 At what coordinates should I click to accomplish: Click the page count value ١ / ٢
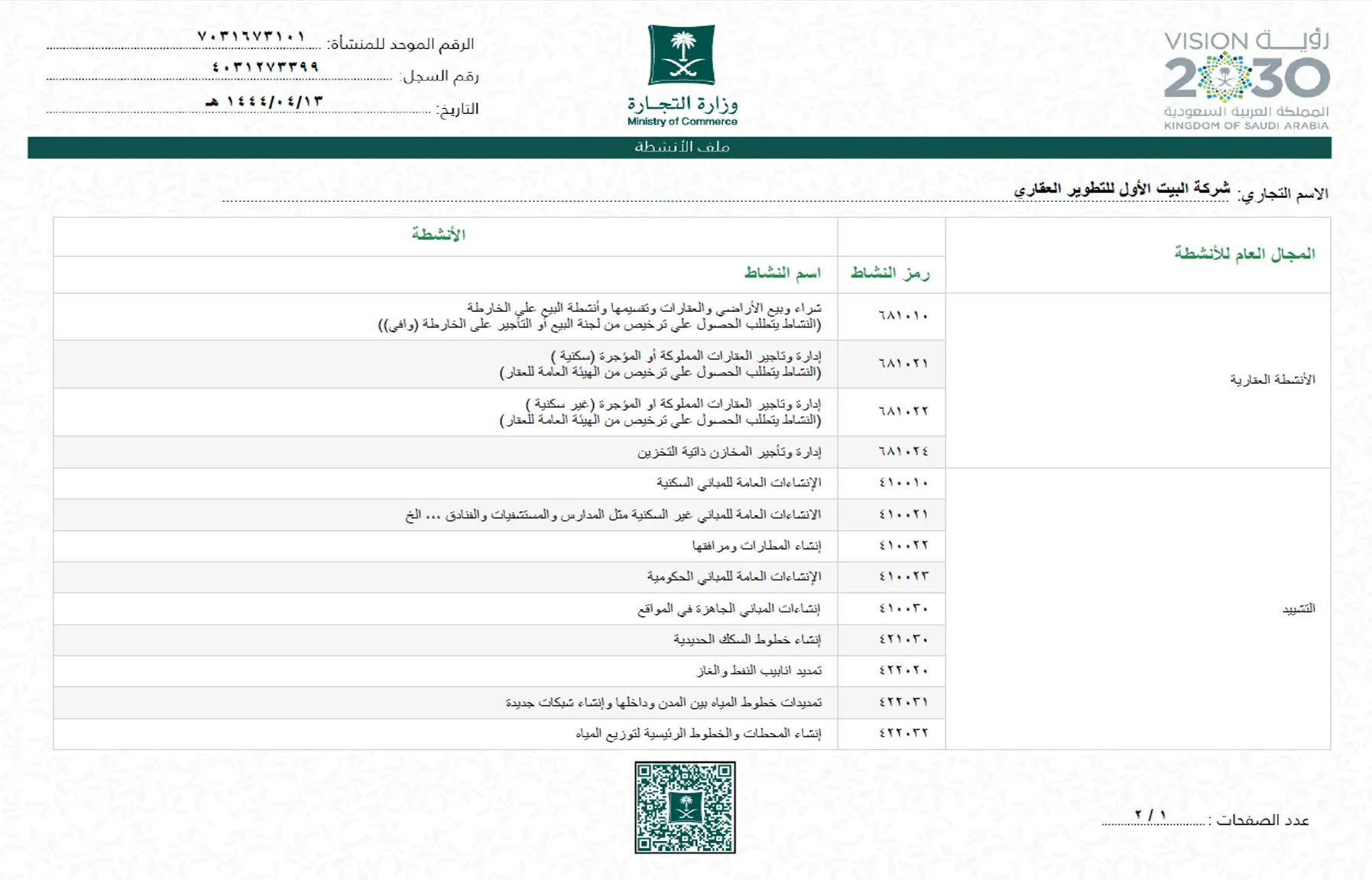click(x=1150, y=815)
